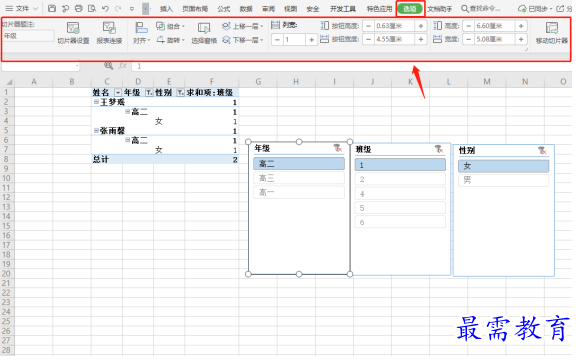Clear filter on the 年级 slicer
The height and width of the screenshot is (360, 578).
338,148
